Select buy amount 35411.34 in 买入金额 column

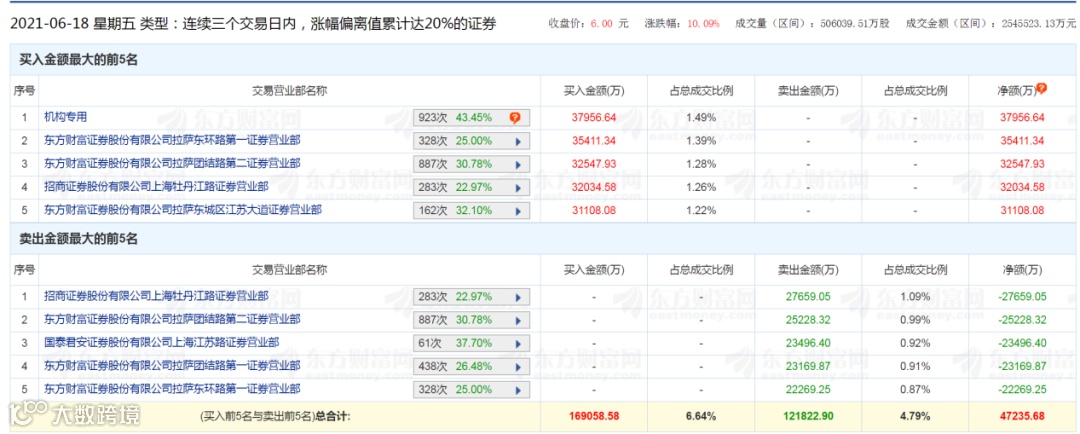click(594, 141)
